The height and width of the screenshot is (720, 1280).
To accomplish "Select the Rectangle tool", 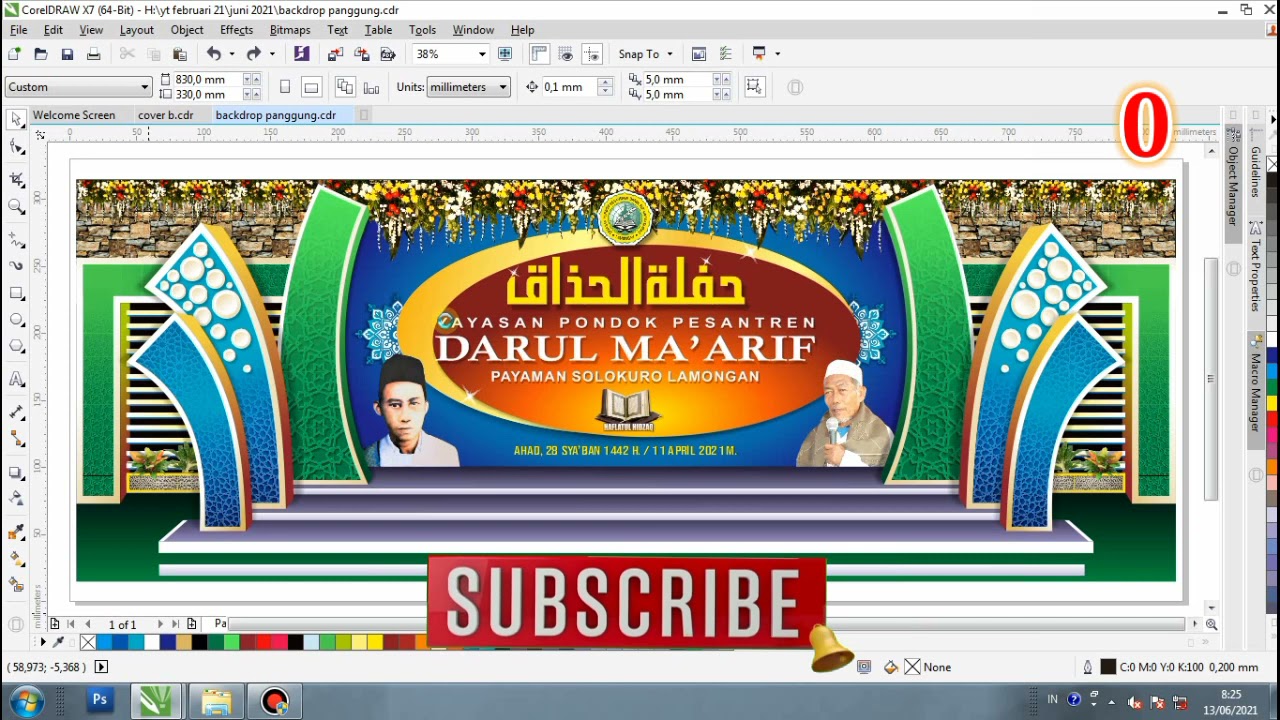I will (16, 294).
